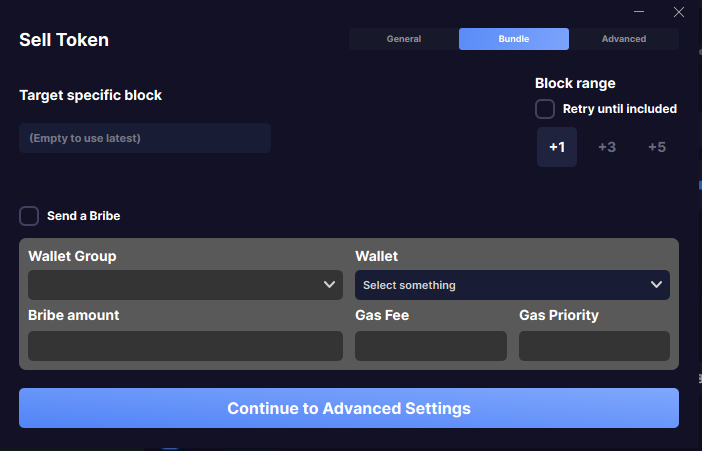Enable the Retry until included checkbox
Viewport: 702px width, 451px height.
[x=545, y=109]
